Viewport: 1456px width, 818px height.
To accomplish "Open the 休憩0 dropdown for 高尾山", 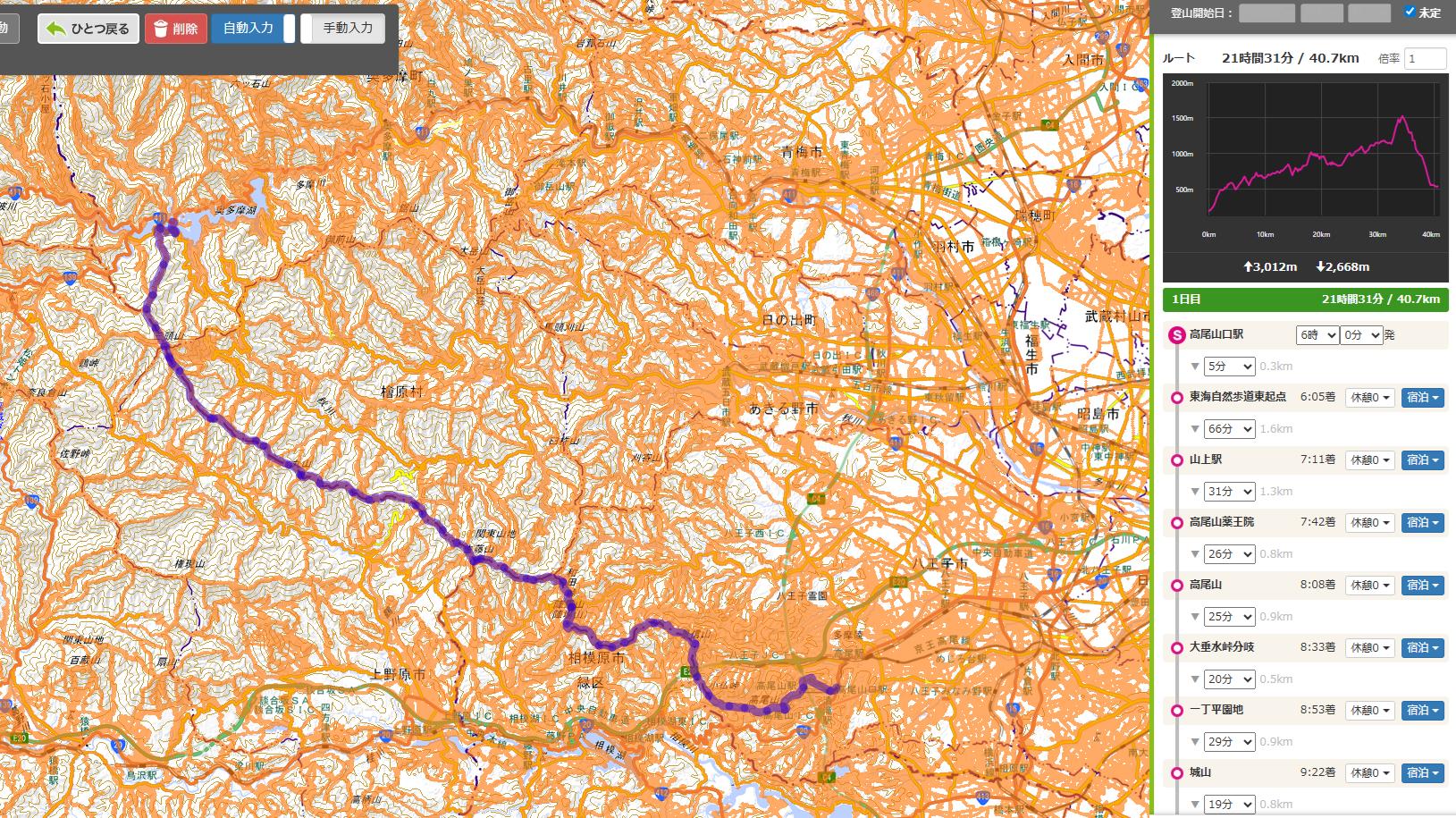I will coord(1370,585).
